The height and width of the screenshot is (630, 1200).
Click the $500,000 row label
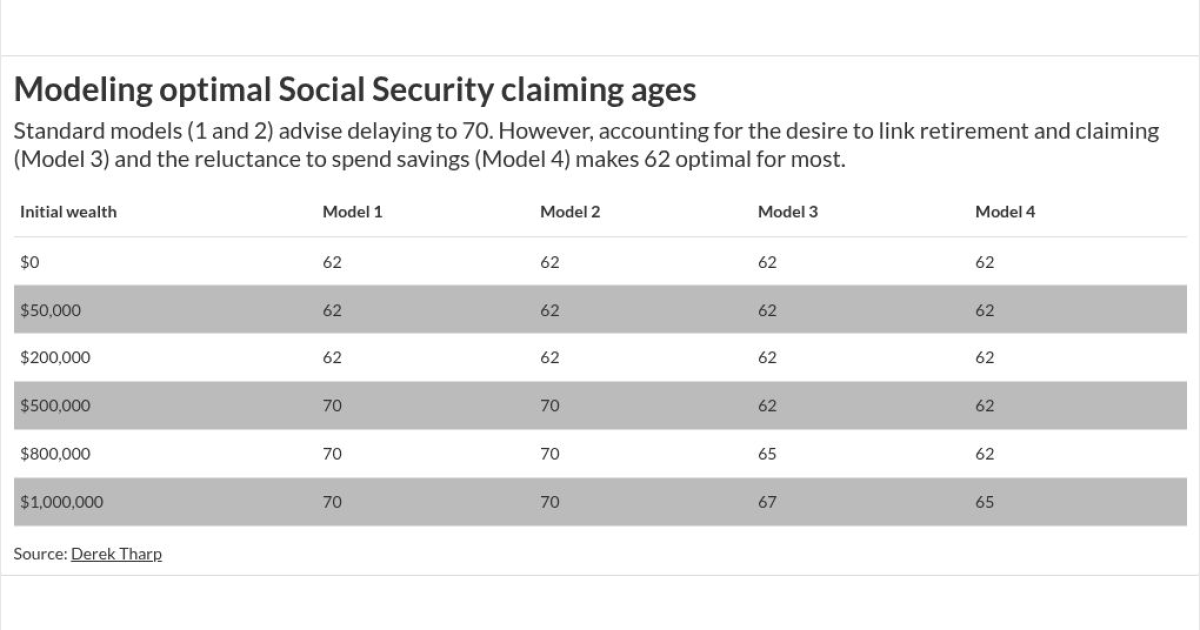tap(55, 406)
